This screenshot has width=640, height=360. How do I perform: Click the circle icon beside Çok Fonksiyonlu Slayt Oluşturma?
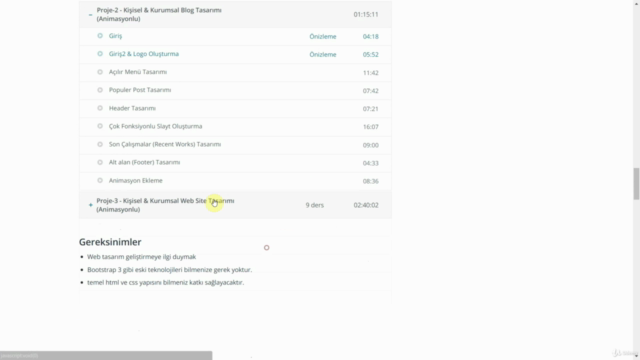tap(100, 126)
